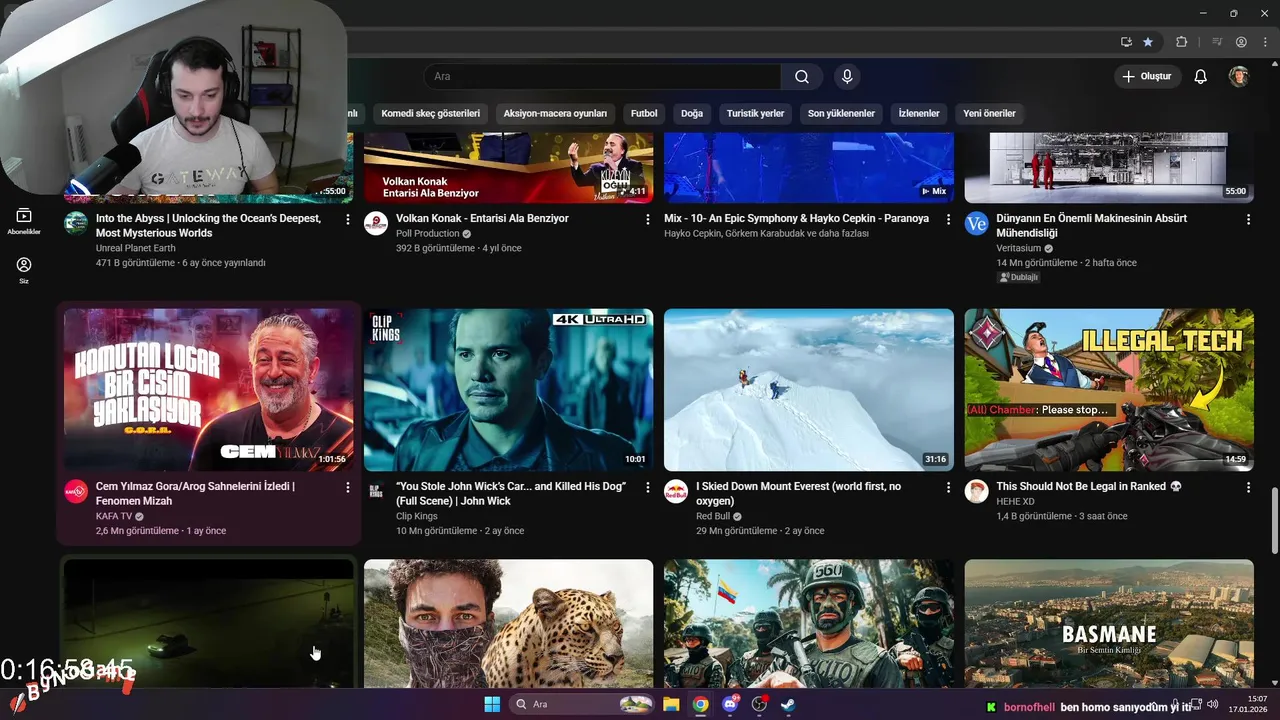Open Komutan Logar video thumbnail

click(x=208, y=390)
